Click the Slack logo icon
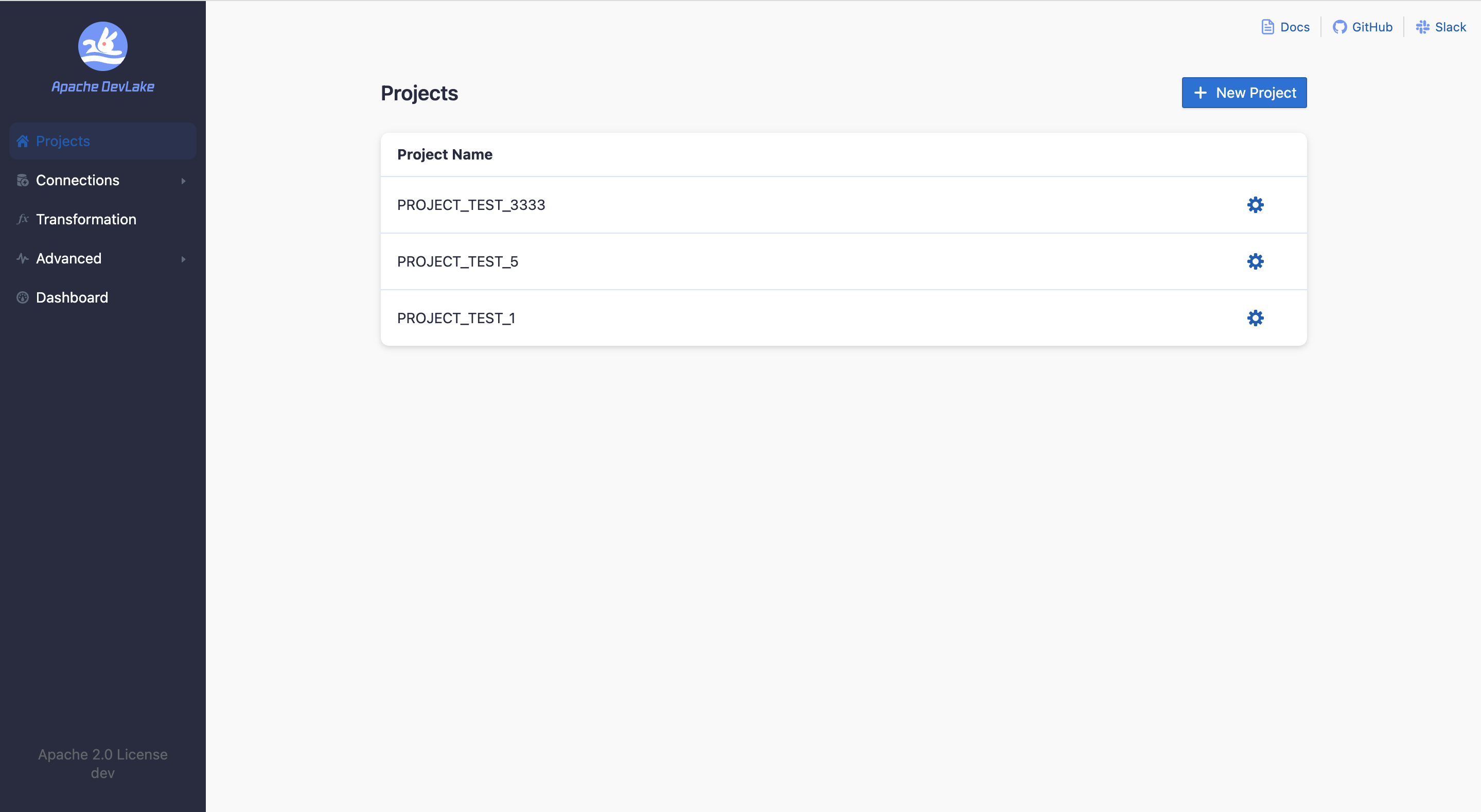The image size is (1481, 812). 1422,27
